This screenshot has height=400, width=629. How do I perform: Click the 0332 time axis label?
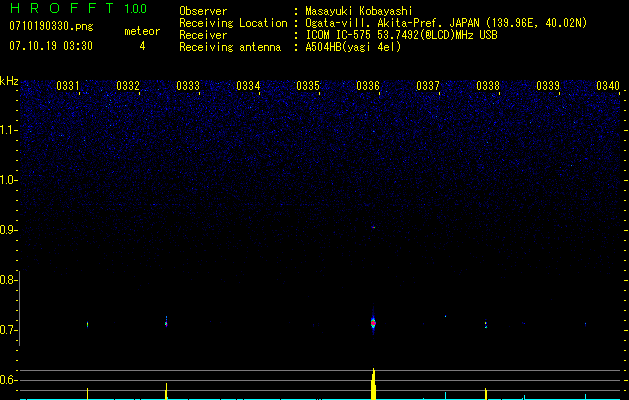128,86
